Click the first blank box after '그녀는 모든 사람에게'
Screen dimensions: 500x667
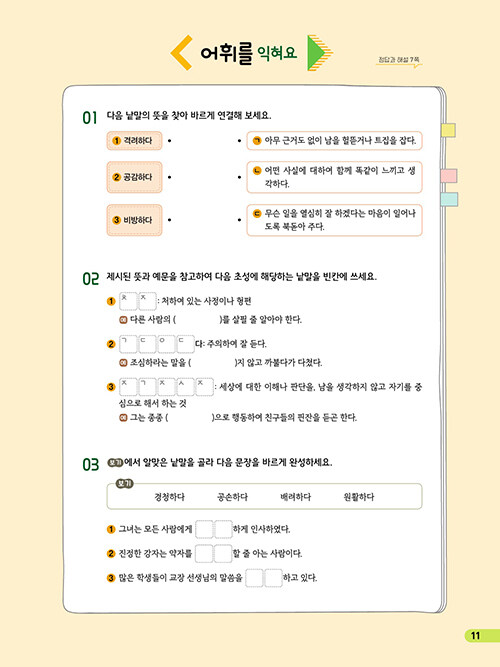point(204,530)
